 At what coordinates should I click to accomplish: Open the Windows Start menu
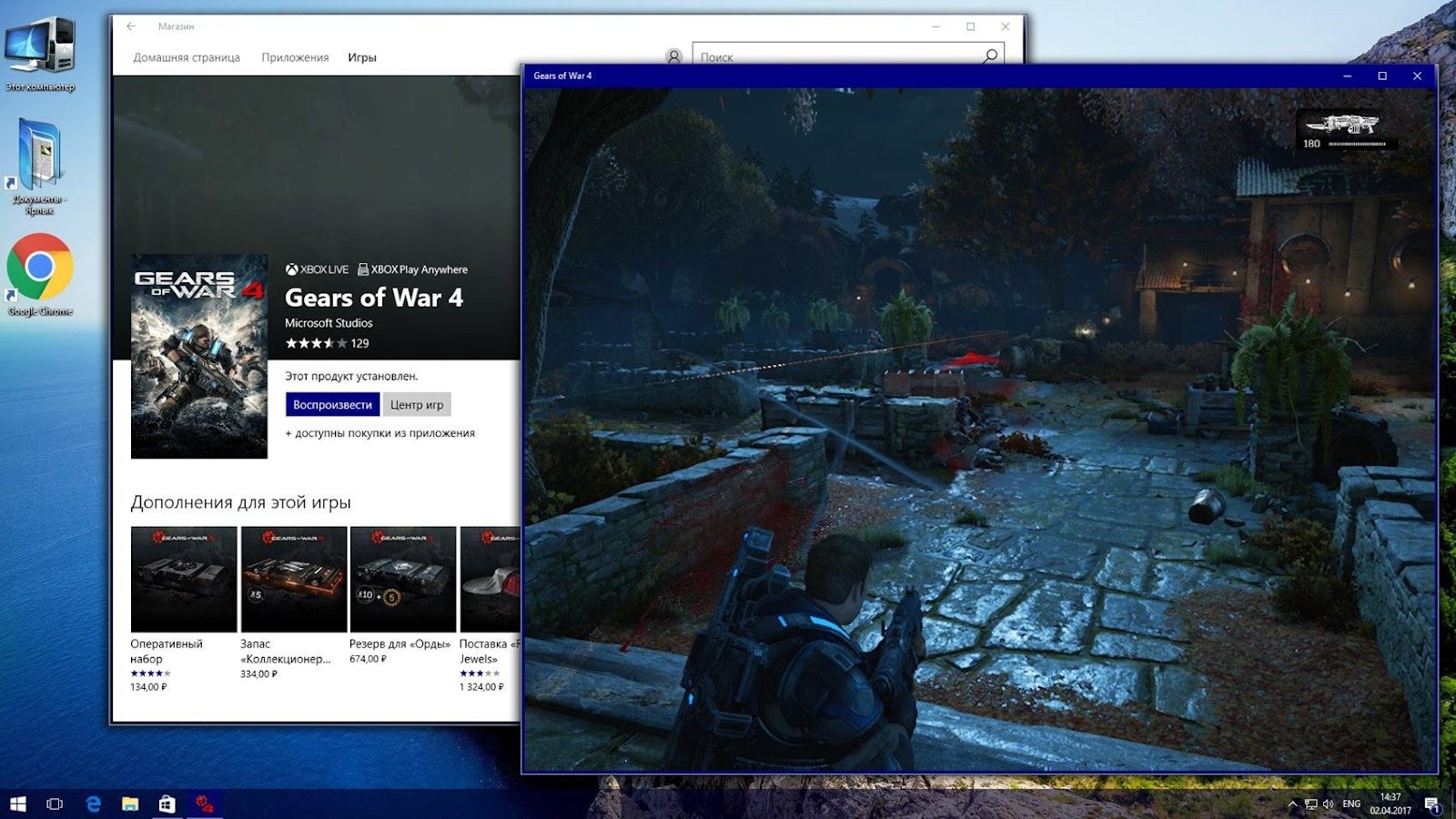click(x=18, y=804)
